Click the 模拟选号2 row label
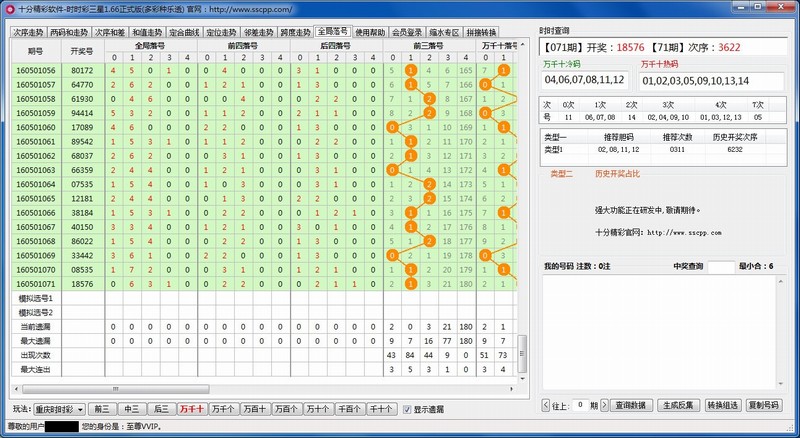This screenshot has width=800, height=438. point(36,313)
